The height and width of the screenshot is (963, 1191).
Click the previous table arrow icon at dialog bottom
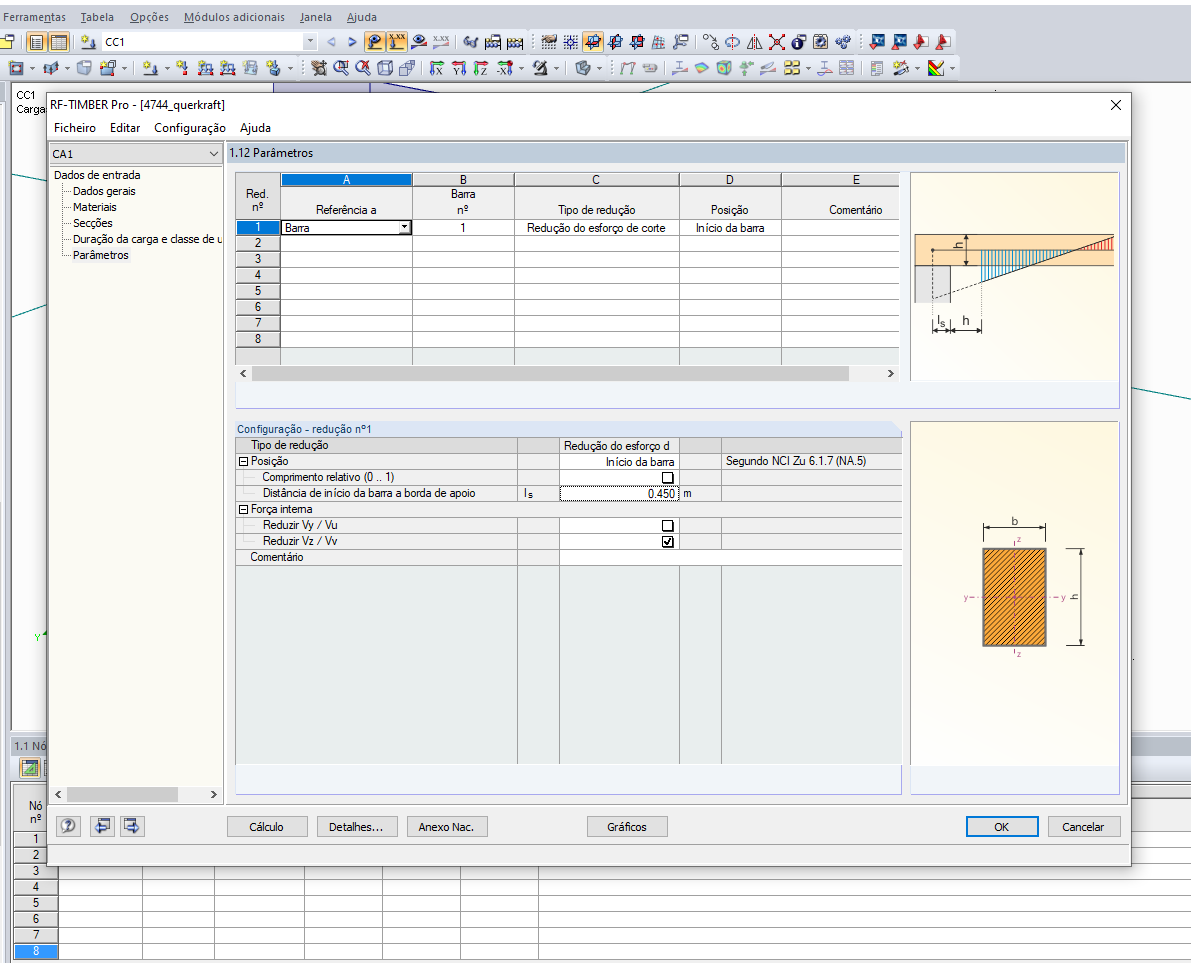[102, 826]
